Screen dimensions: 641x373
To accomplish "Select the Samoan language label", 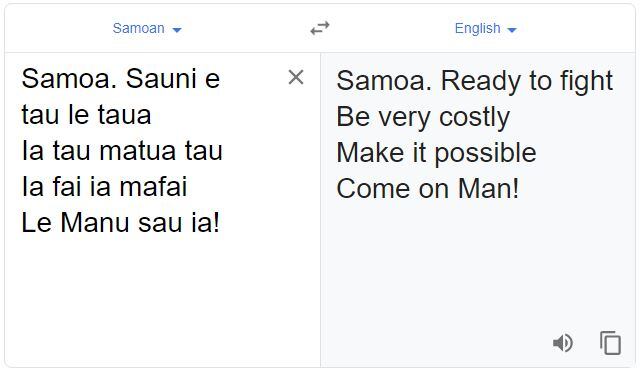I will [139, 28].
